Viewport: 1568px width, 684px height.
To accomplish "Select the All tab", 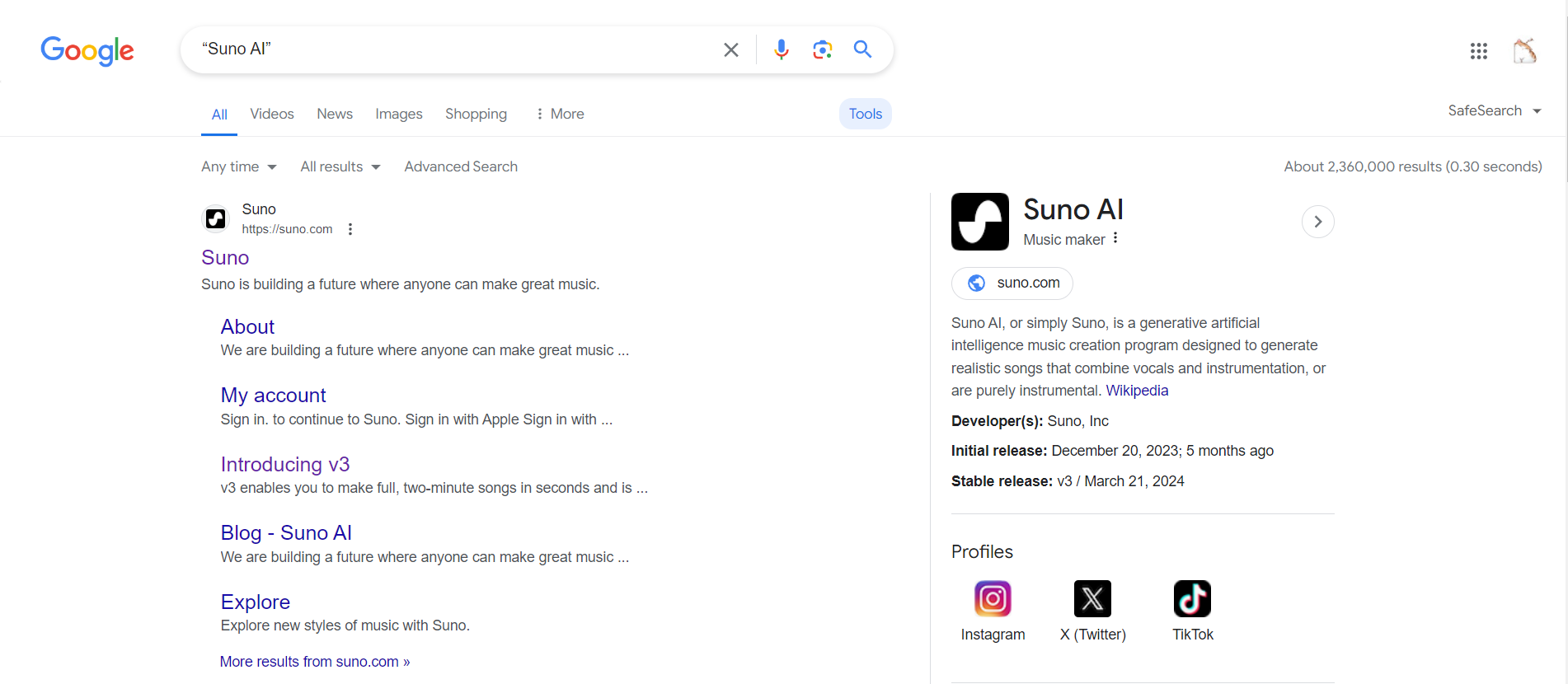I will pyautogui.click(x=219, y=115).
